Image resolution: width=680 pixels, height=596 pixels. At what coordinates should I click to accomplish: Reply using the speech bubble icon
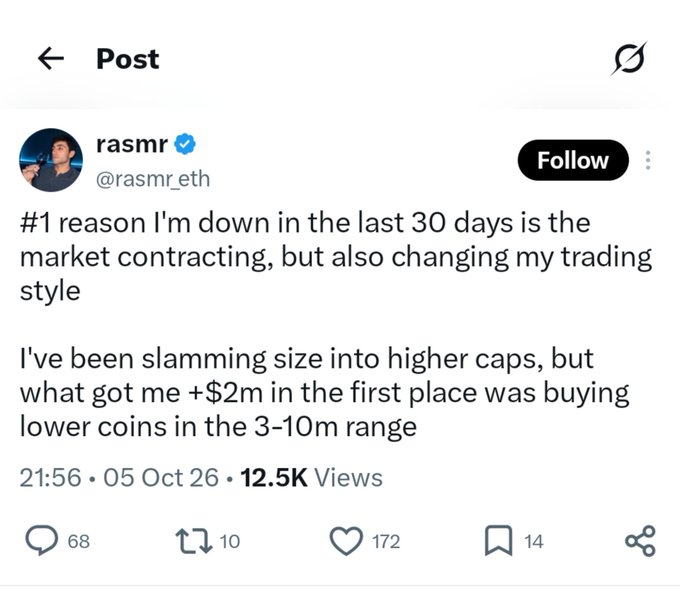(42, 540)
